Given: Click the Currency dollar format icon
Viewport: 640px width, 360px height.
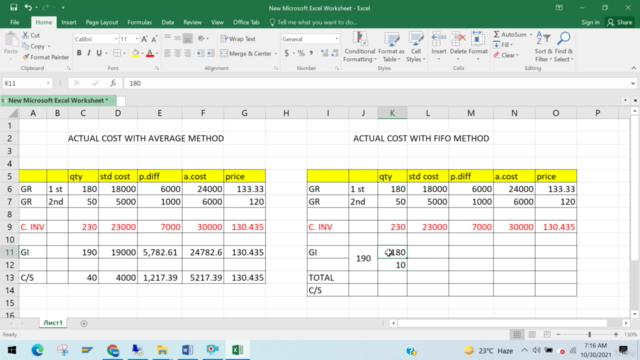Looking at the screenshot, I should pyautogui.click(x=287, y=53).
